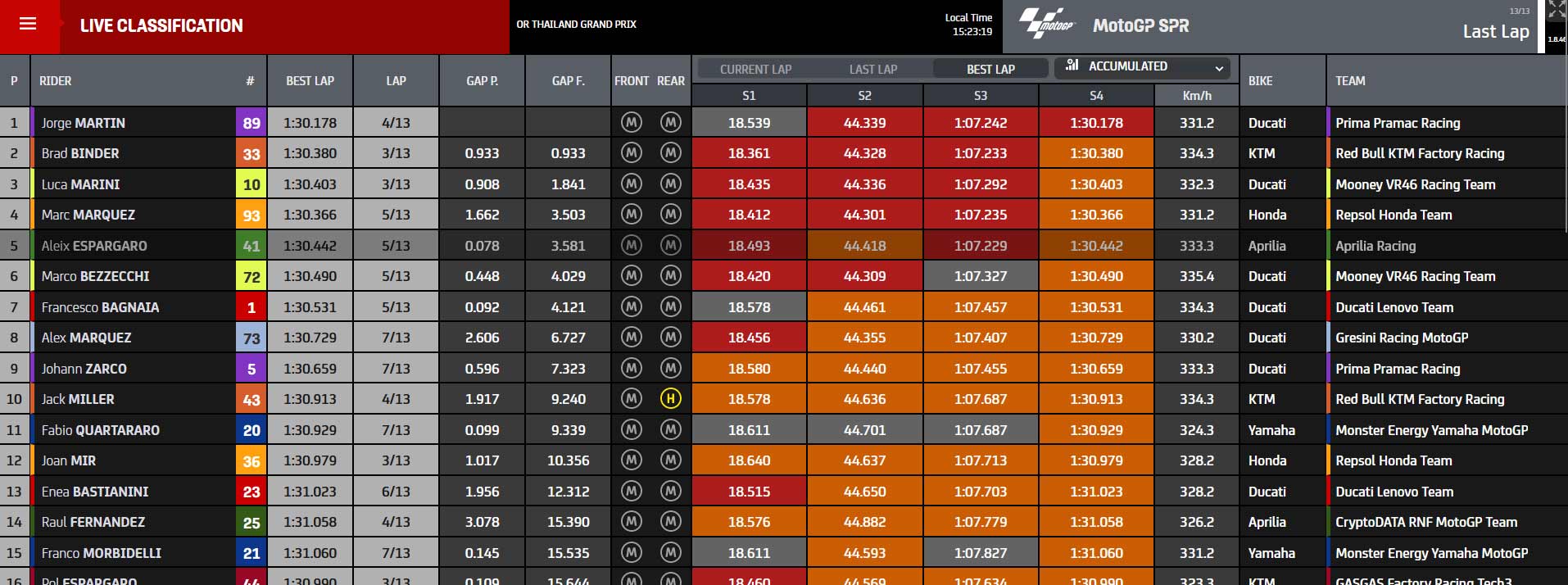1568x585 pixels.
Task: Click rider name Francesco BAGNAIA
Action: click(x=101, y=307)
